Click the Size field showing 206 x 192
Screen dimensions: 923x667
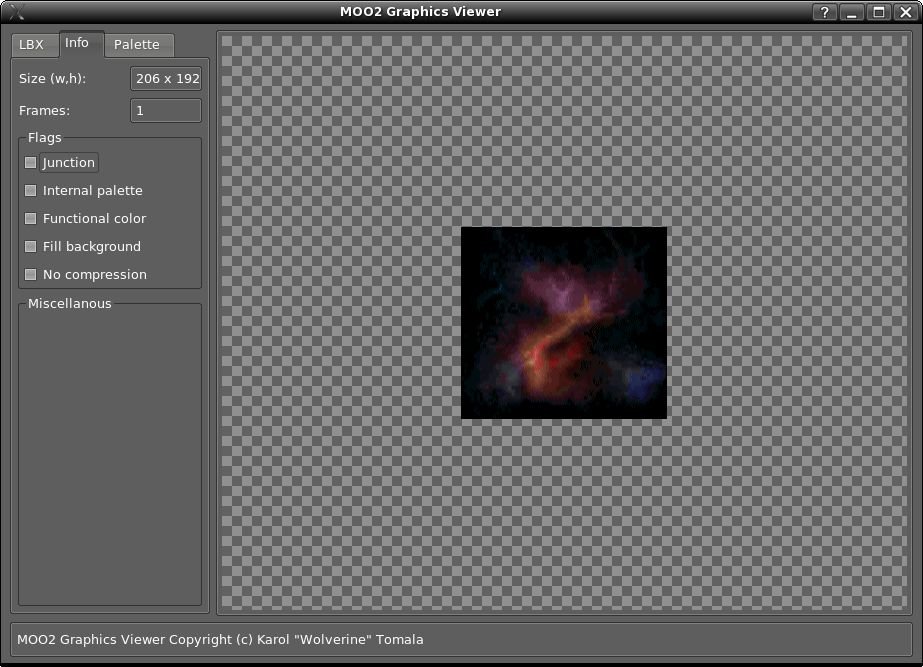(166, 78)
